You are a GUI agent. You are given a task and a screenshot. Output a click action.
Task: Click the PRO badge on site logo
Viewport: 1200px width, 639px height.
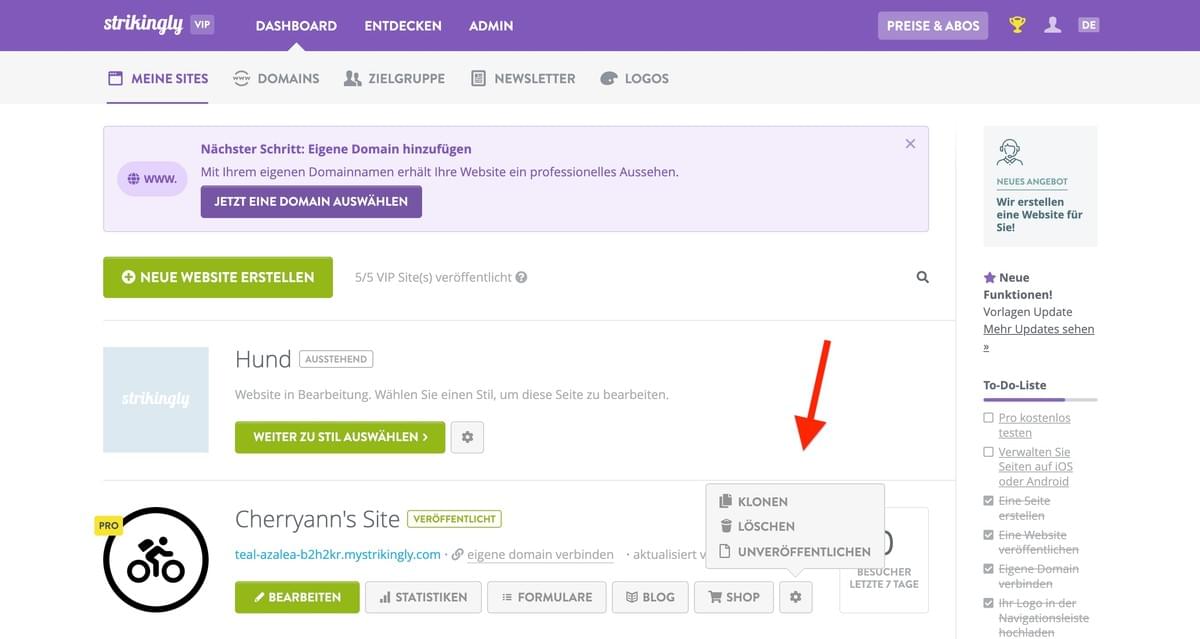108,525
